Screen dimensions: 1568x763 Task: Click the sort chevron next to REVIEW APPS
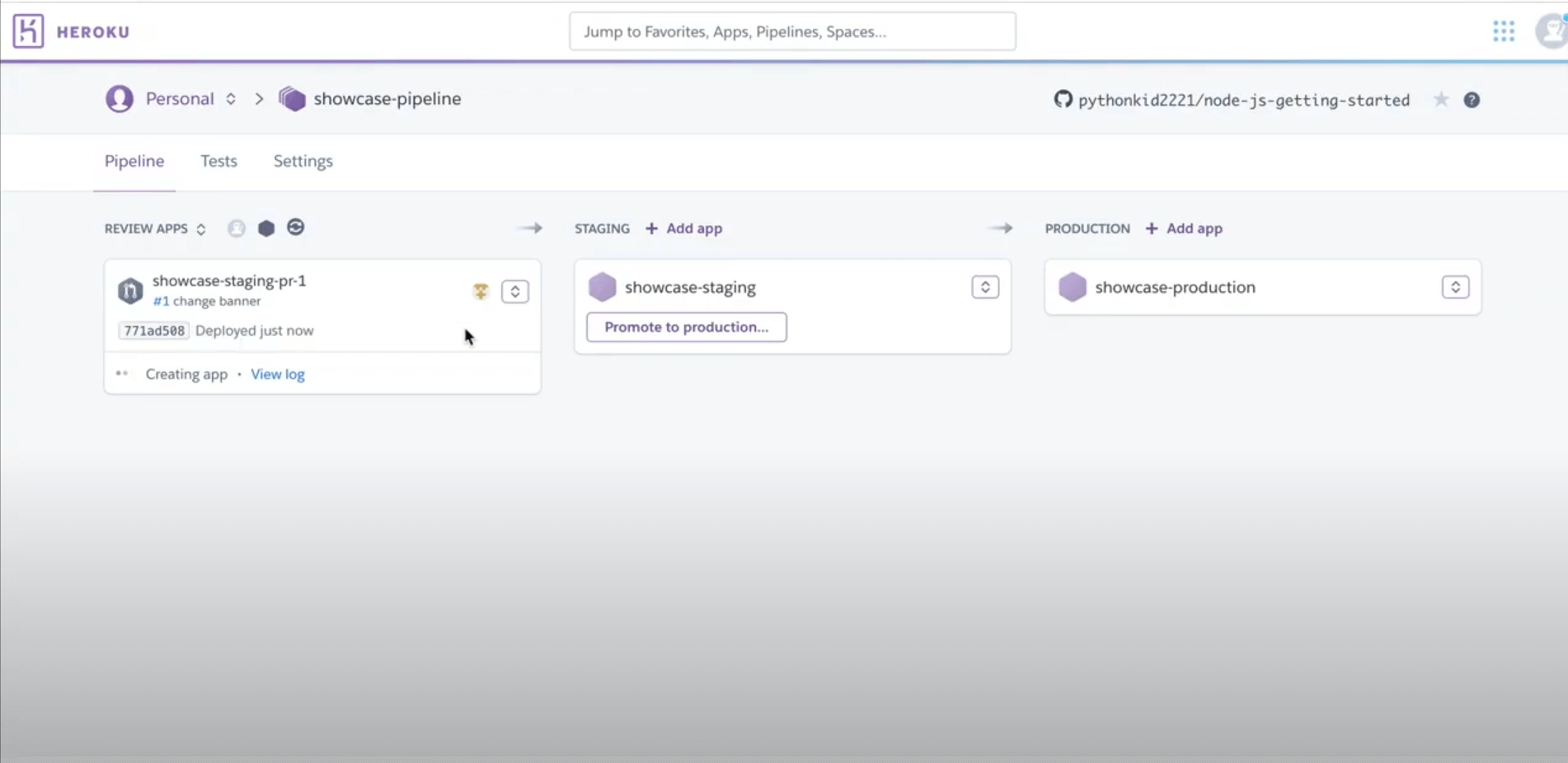click(200, 229)
